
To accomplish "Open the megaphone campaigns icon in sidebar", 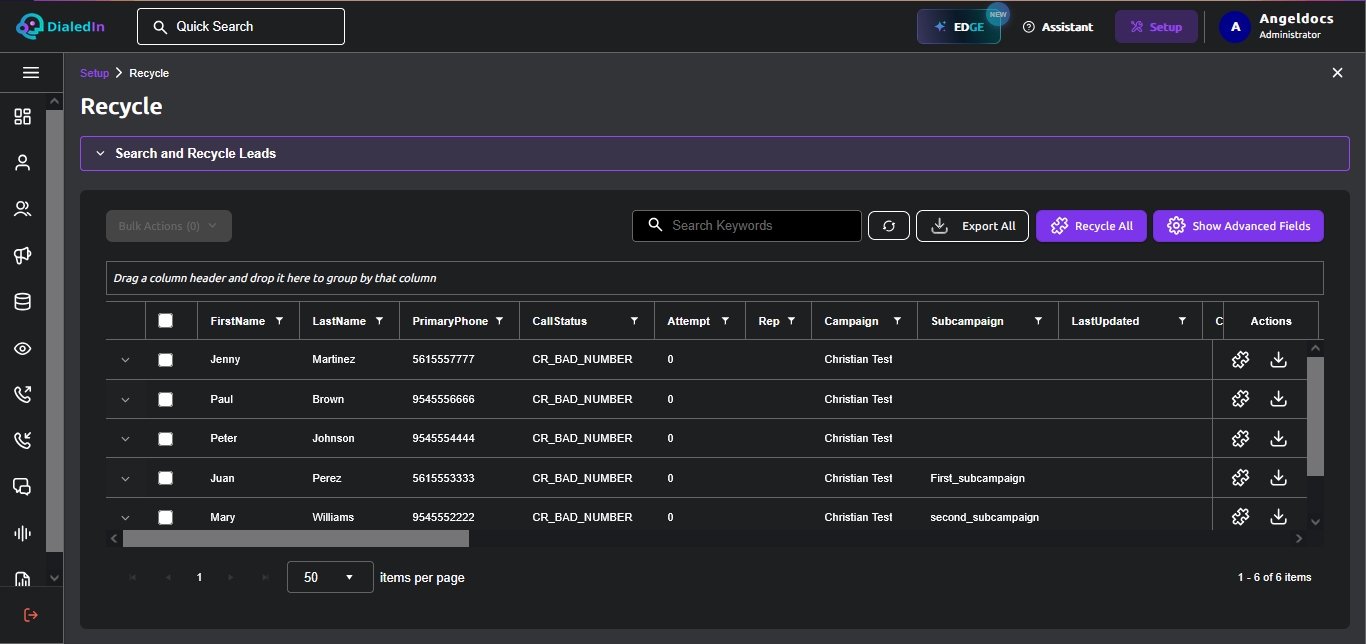I will point(23,256).
